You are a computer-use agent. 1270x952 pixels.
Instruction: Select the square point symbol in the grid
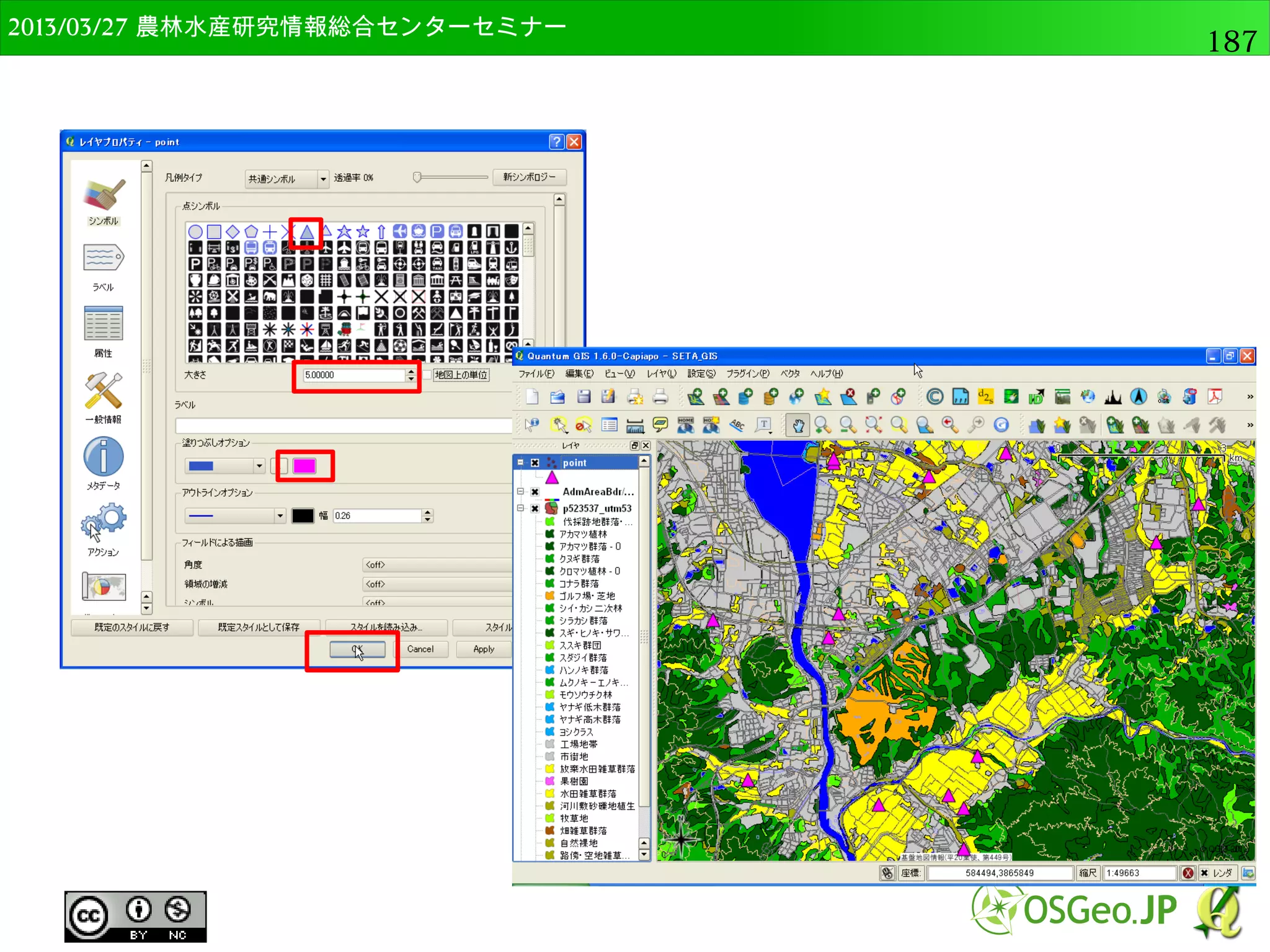pos(214,232)
